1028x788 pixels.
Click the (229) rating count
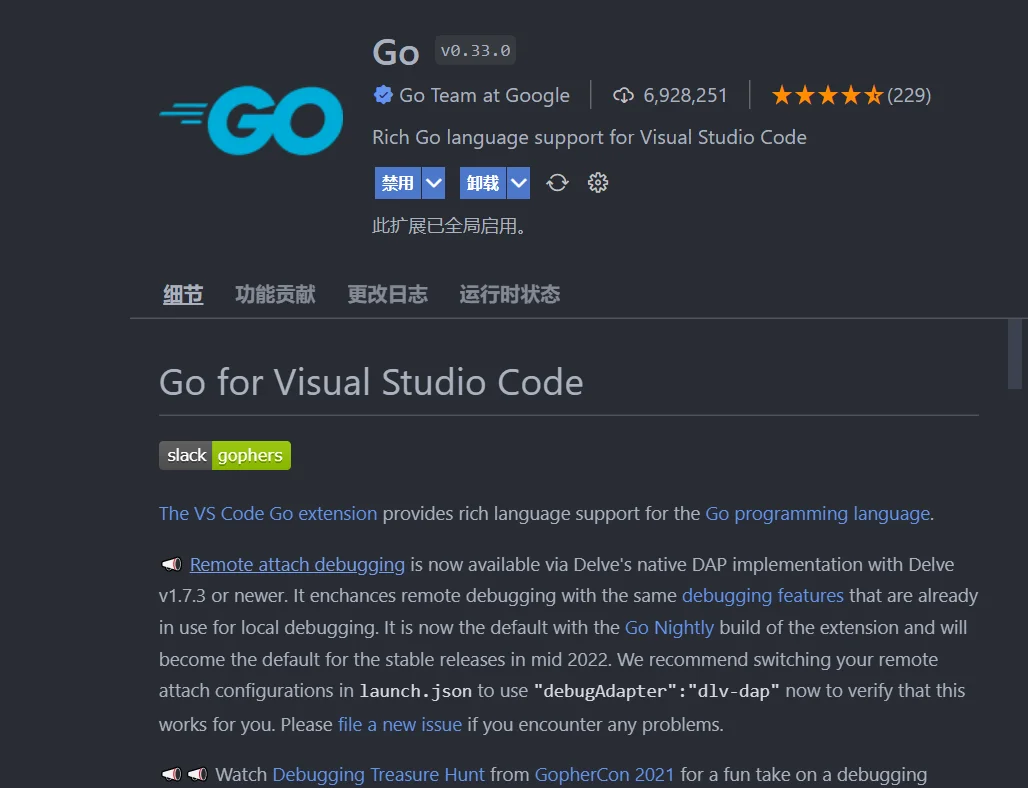click(x=909, y=96)
